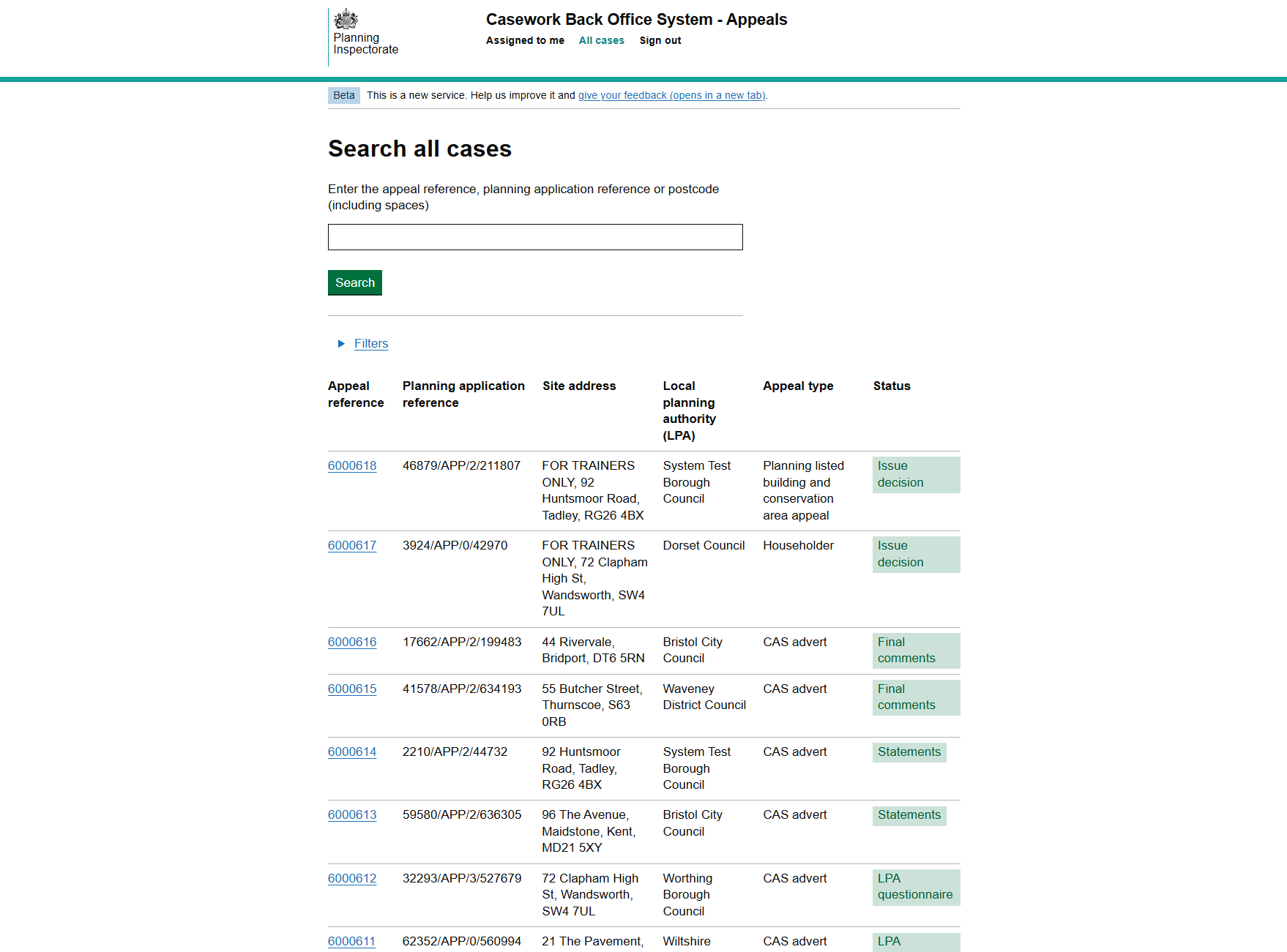Open appeal reference 6000612
The height and width of the screenshot is (952, 1287).
click(352, 879)
